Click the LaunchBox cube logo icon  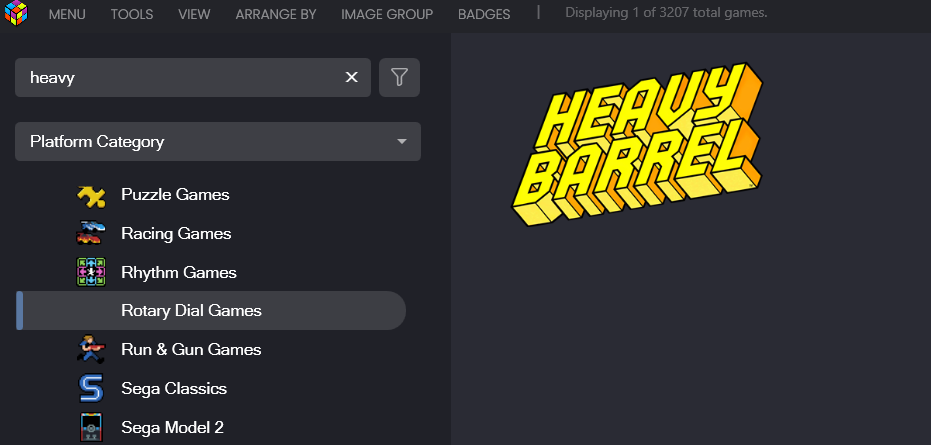tap(16, 13)
